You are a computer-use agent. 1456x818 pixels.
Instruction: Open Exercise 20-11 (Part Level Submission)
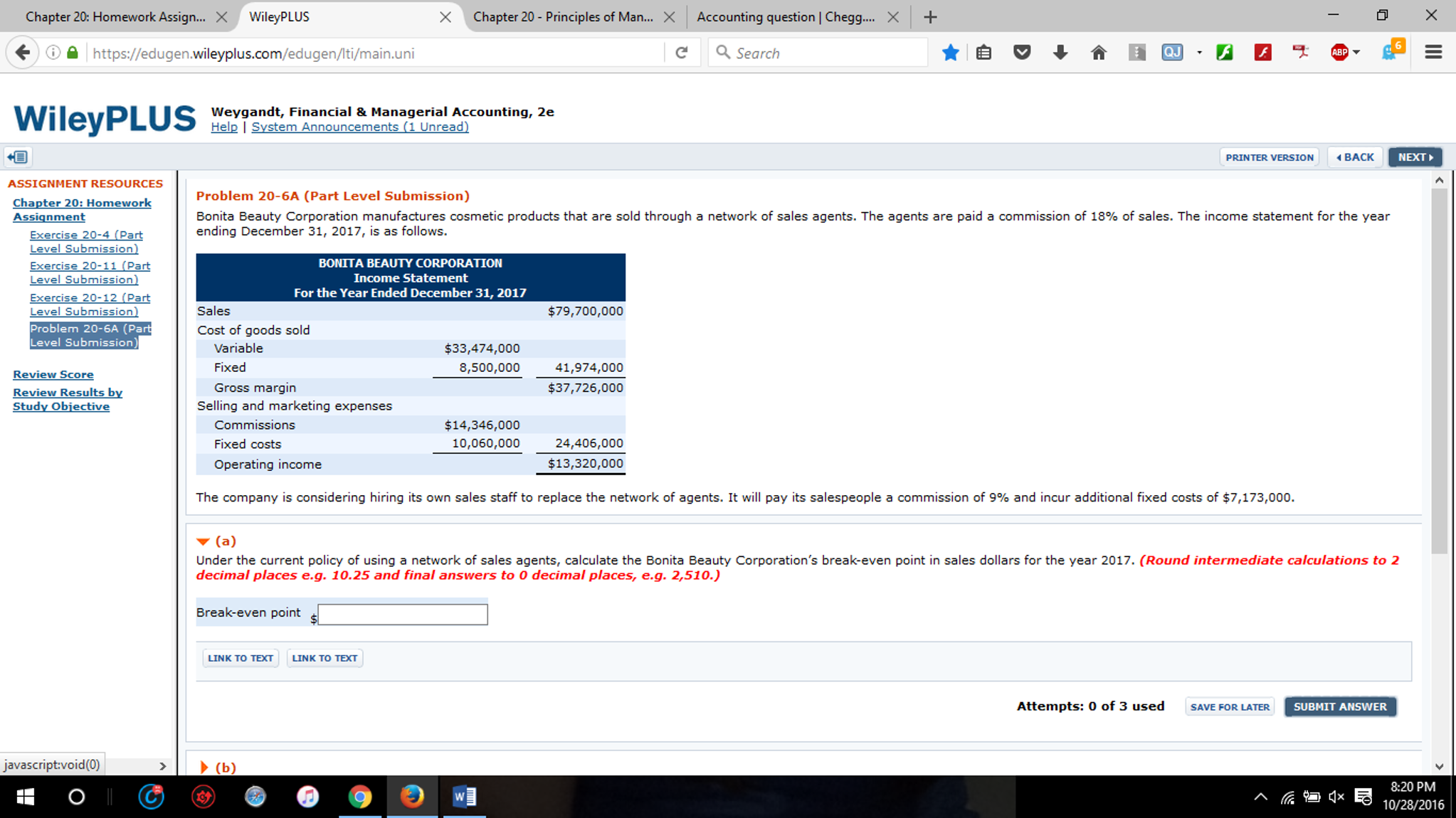pos(90,273)
